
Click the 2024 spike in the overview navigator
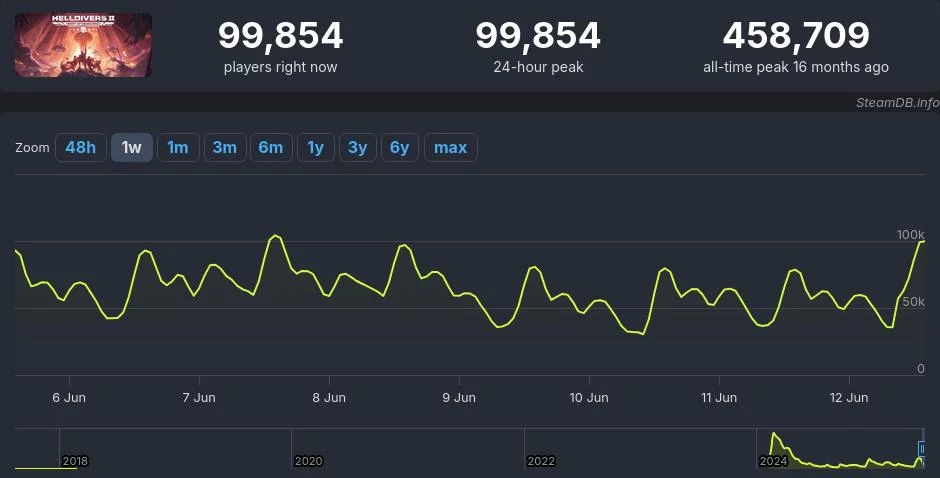pyautogui.click(x=775, y=435)
